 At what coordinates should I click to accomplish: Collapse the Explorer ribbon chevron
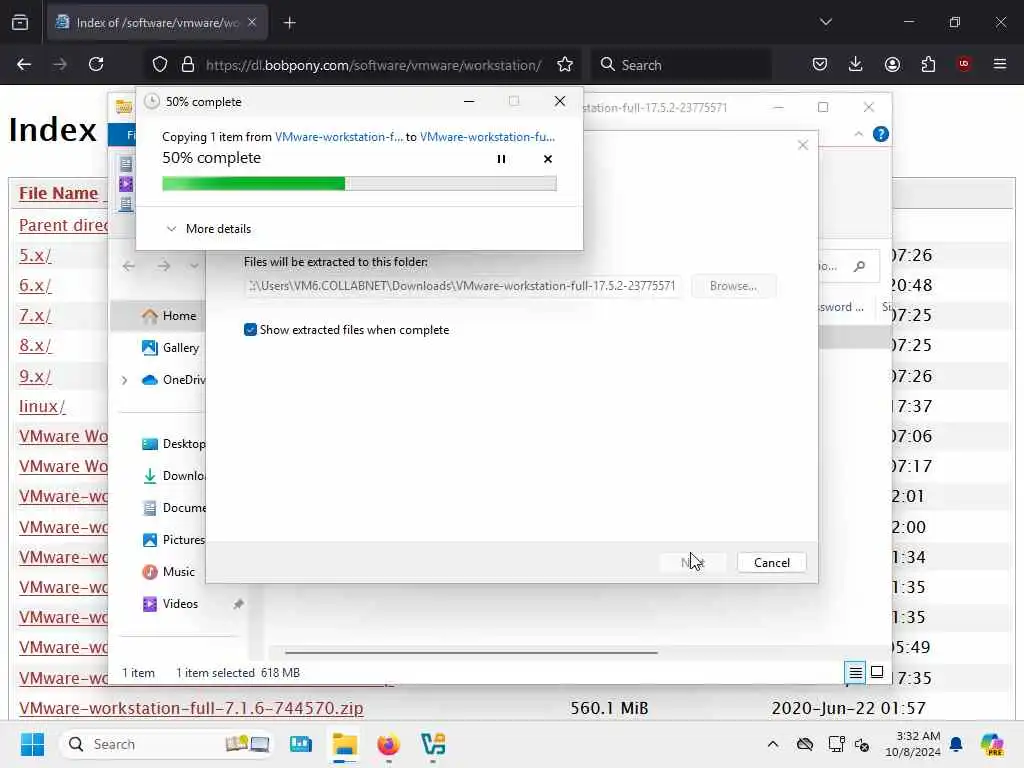pyautogui.click(x=858, y=134)
